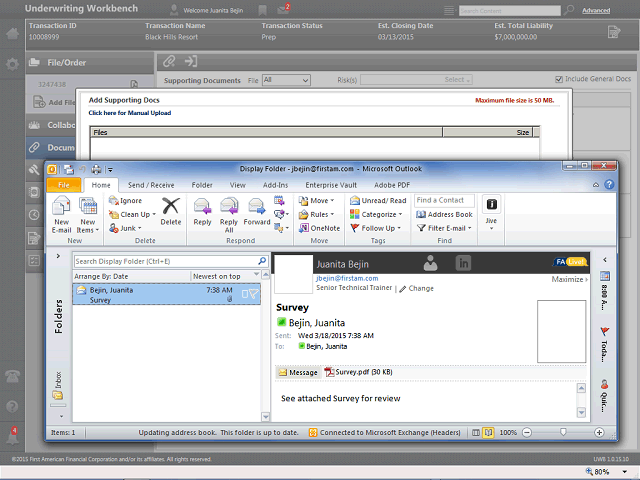The image size is (640, 480).
Task: Click Outlook Help question mark icon
Action: 609,184
